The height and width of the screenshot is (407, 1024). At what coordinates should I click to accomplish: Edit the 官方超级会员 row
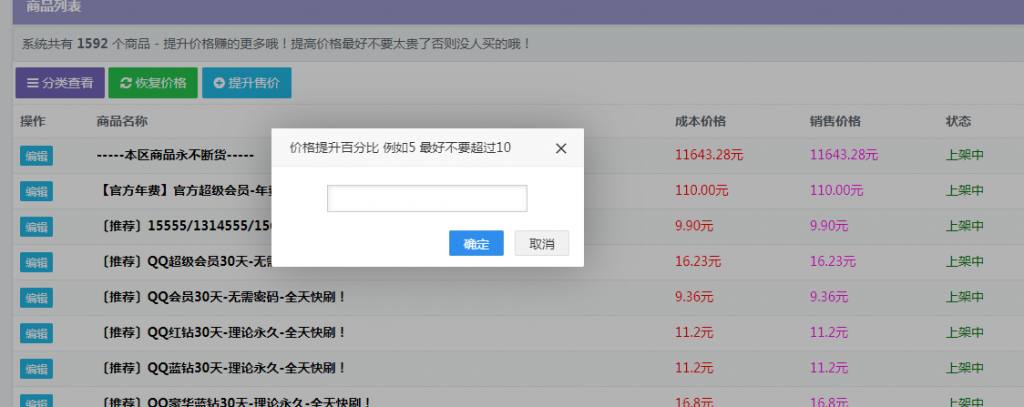point(36,191)
